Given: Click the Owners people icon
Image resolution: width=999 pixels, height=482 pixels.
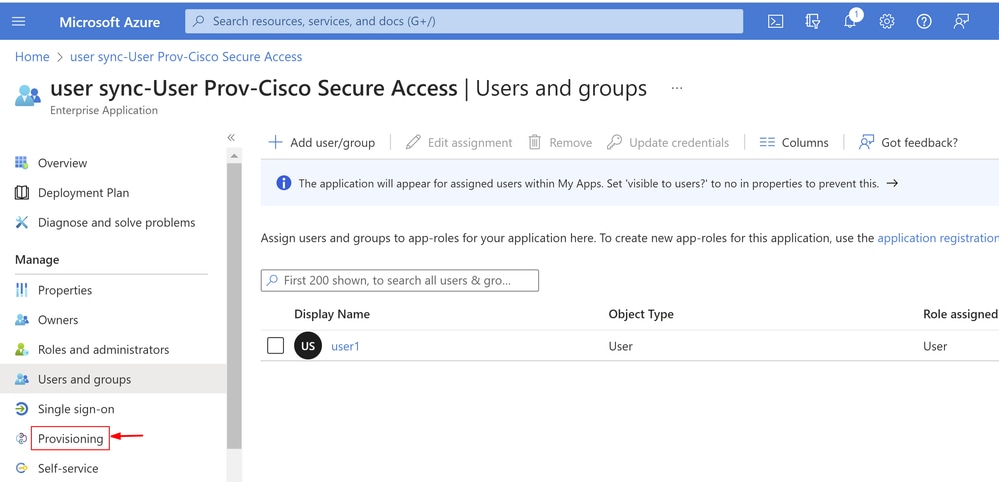Looking at the screenshot, I should click(22, 320).
